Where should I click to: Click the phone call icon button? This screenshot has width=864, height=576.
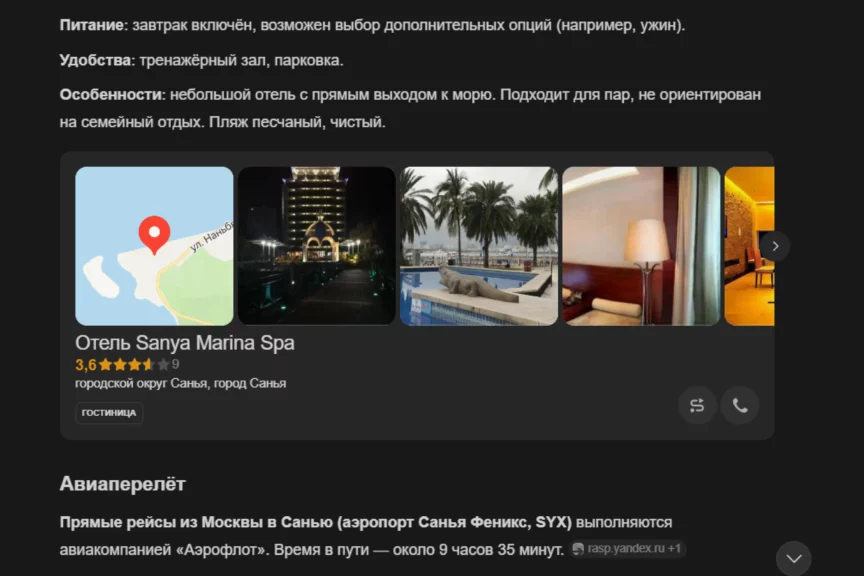pos(740,406)
